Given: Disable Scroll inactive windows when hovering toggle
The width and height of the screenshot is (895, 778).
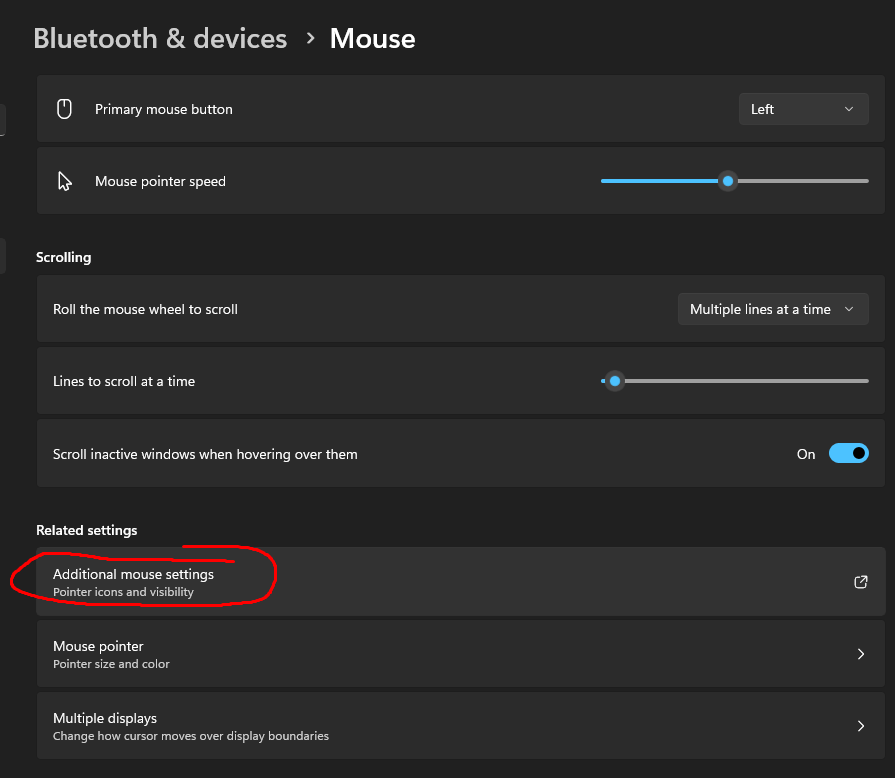Looking at the screenshot, I should click(848, 454).
